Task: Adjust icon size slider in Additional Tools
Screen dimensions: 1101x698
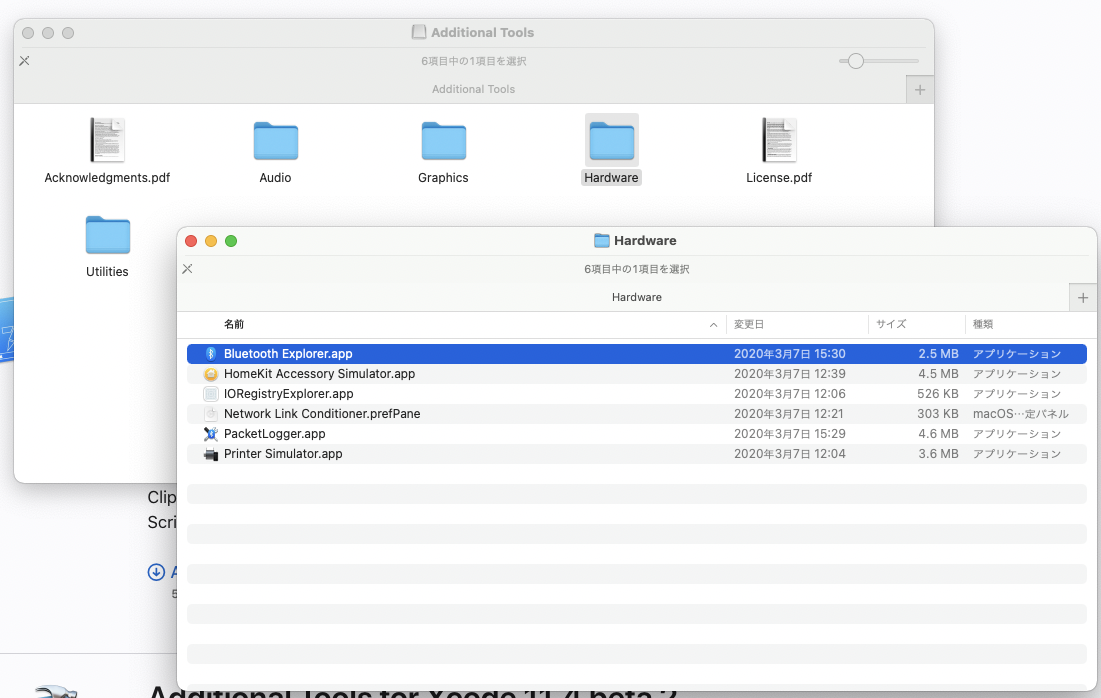Action: 855,61
